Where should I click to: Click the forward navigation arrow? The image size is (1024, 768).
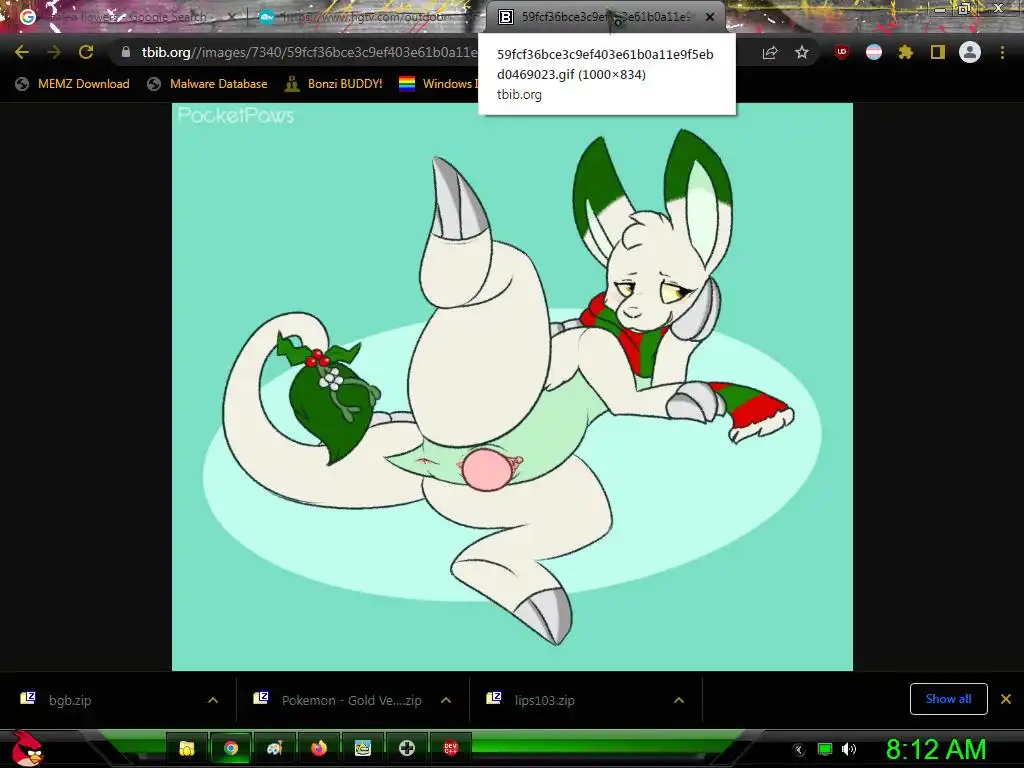(54, 52)
